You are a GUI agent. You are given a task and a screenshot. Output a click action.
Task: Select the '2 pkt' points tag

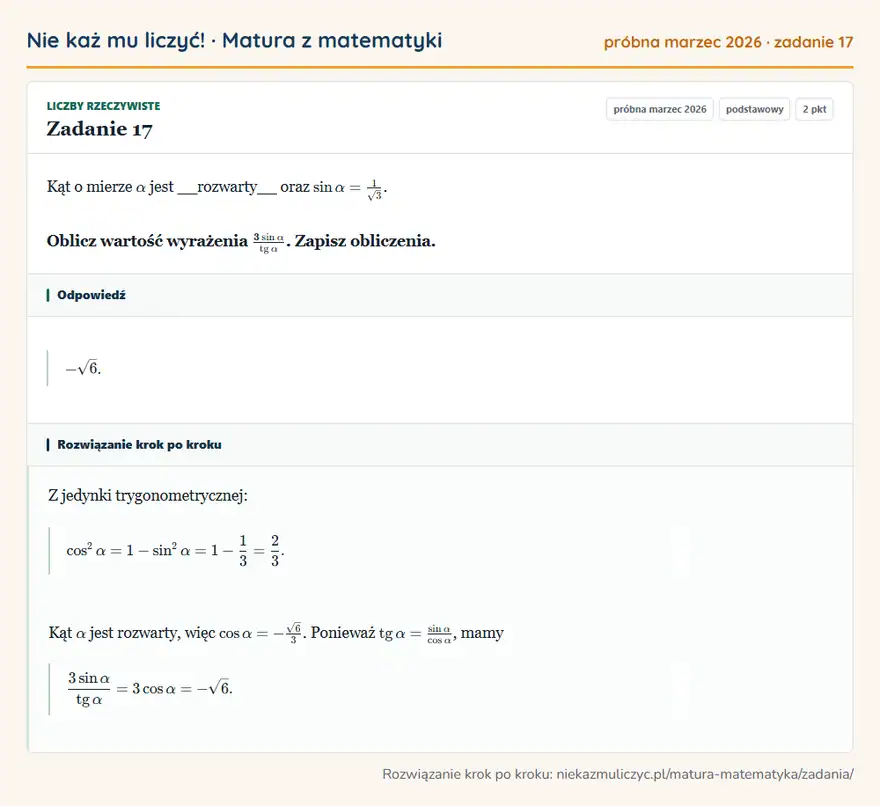coord(814,109)
